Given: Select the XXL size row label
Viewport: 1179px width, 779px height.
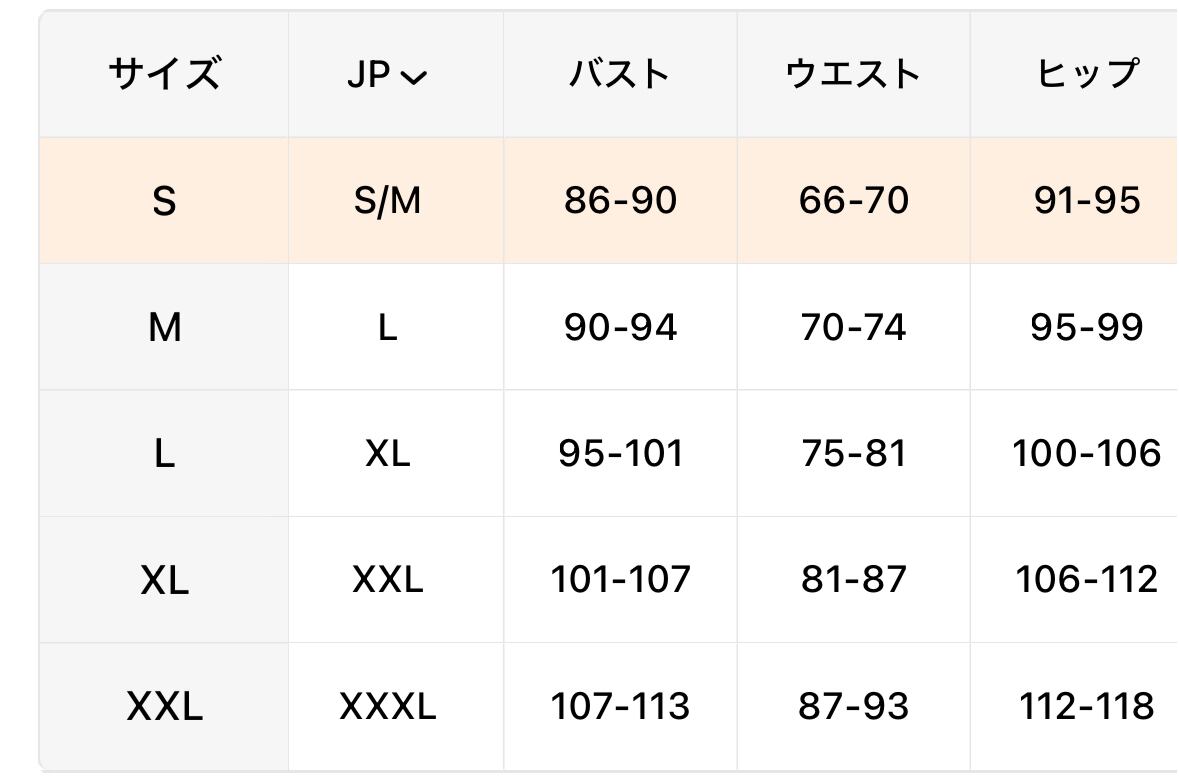Looking at the screenshot, I should pos(164,707).
